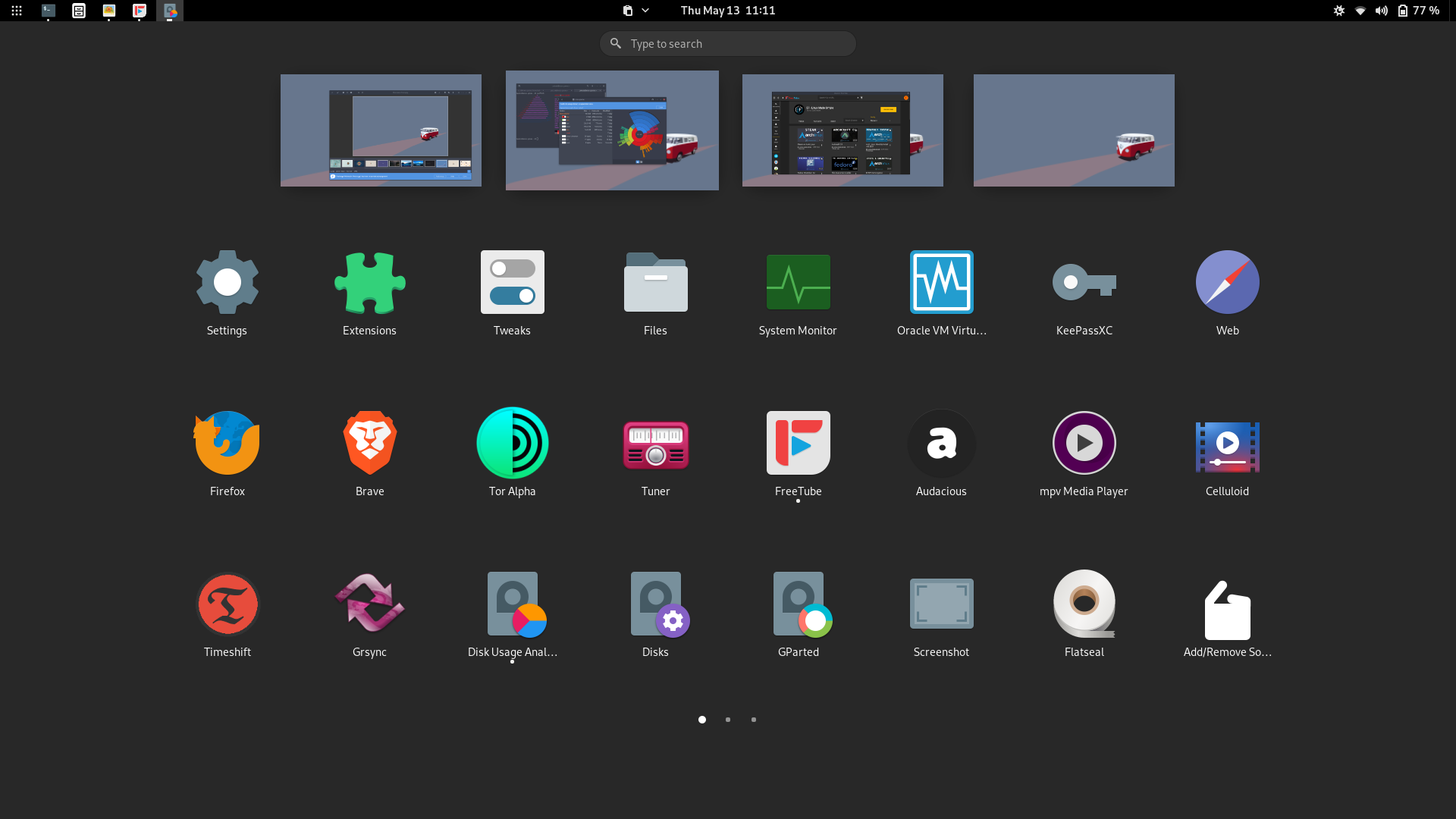Open Celluloid video player
1456x819 pixels.
pyautogui.click(x=1227, y=443)
